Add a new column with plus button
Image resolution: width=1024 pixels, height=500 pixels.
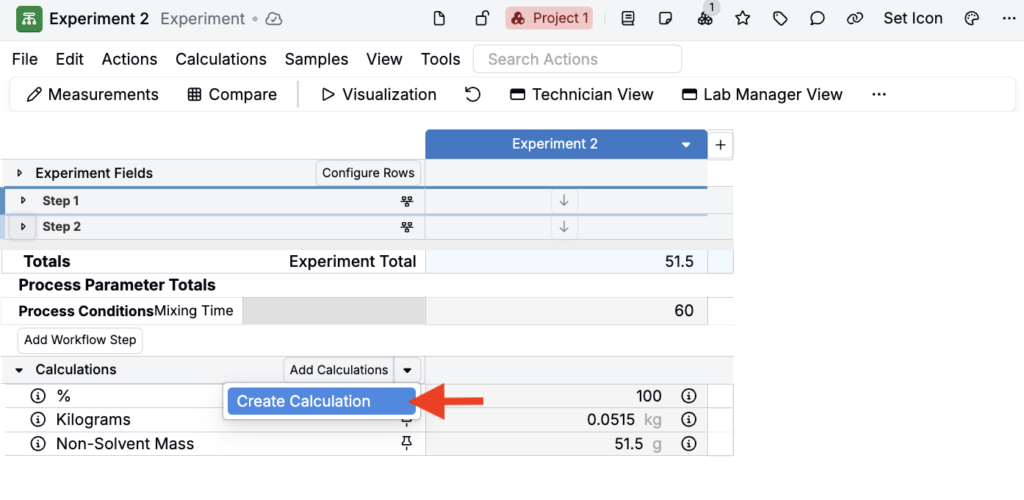(720, 145)
